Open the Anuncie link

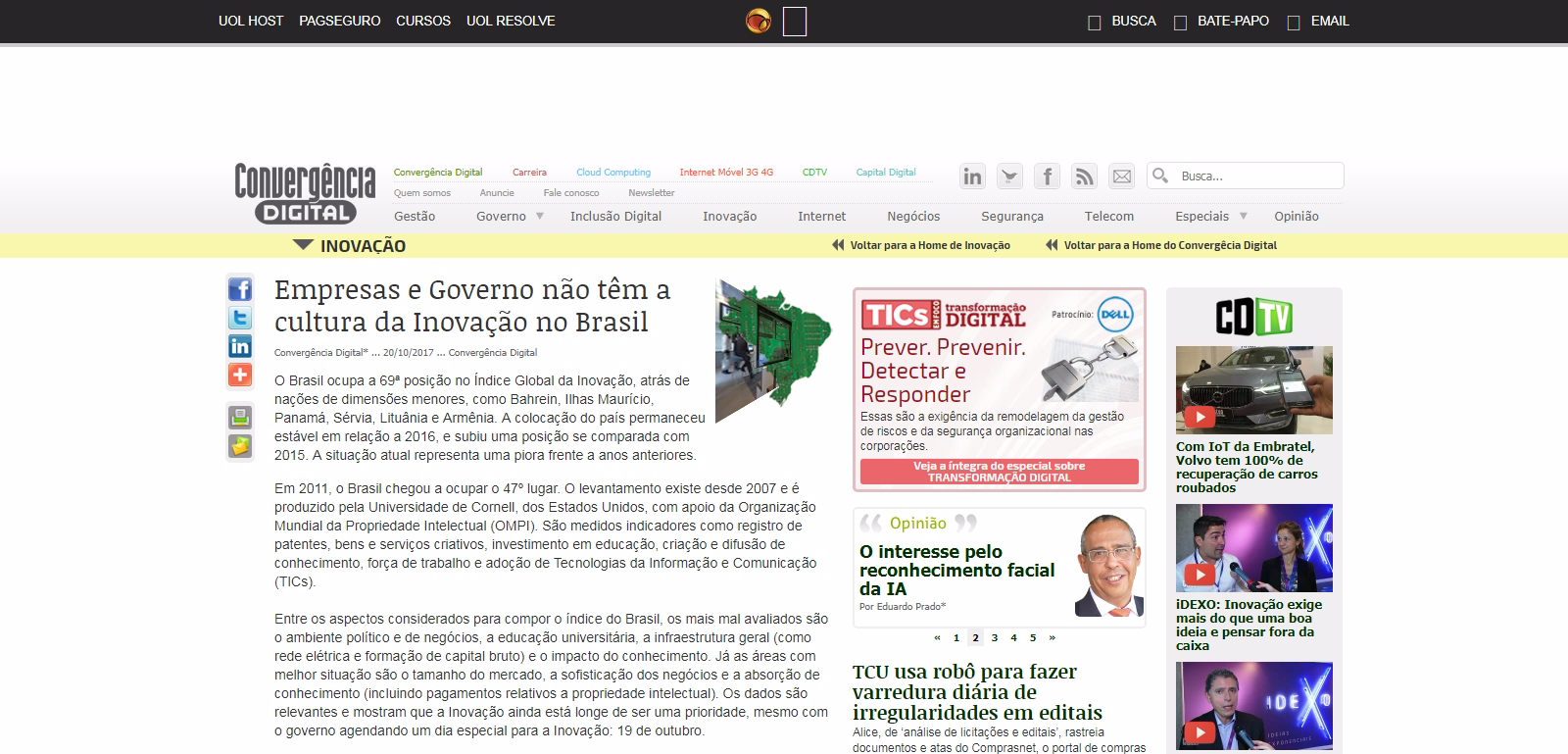pos(497,192)
